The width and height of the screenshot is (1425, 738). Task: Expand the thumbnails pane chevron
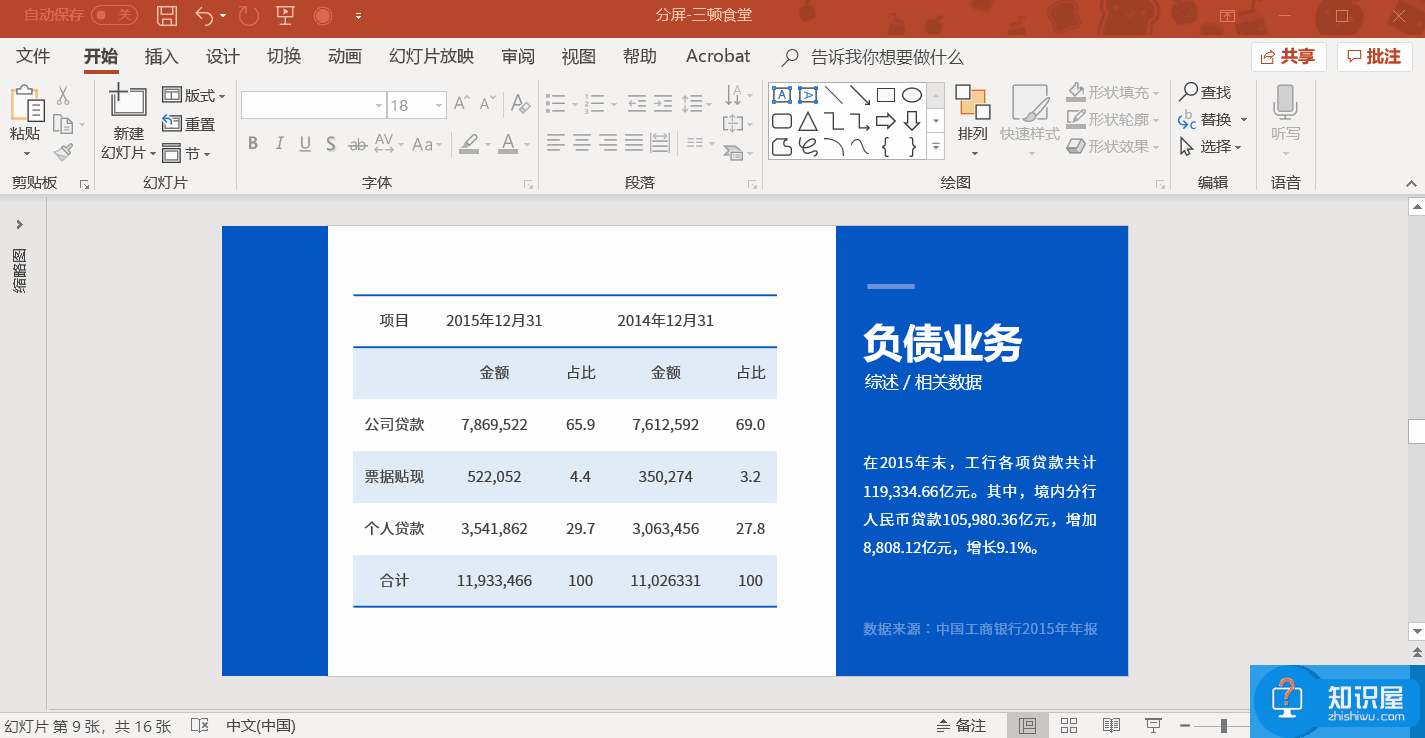[19, 224]
